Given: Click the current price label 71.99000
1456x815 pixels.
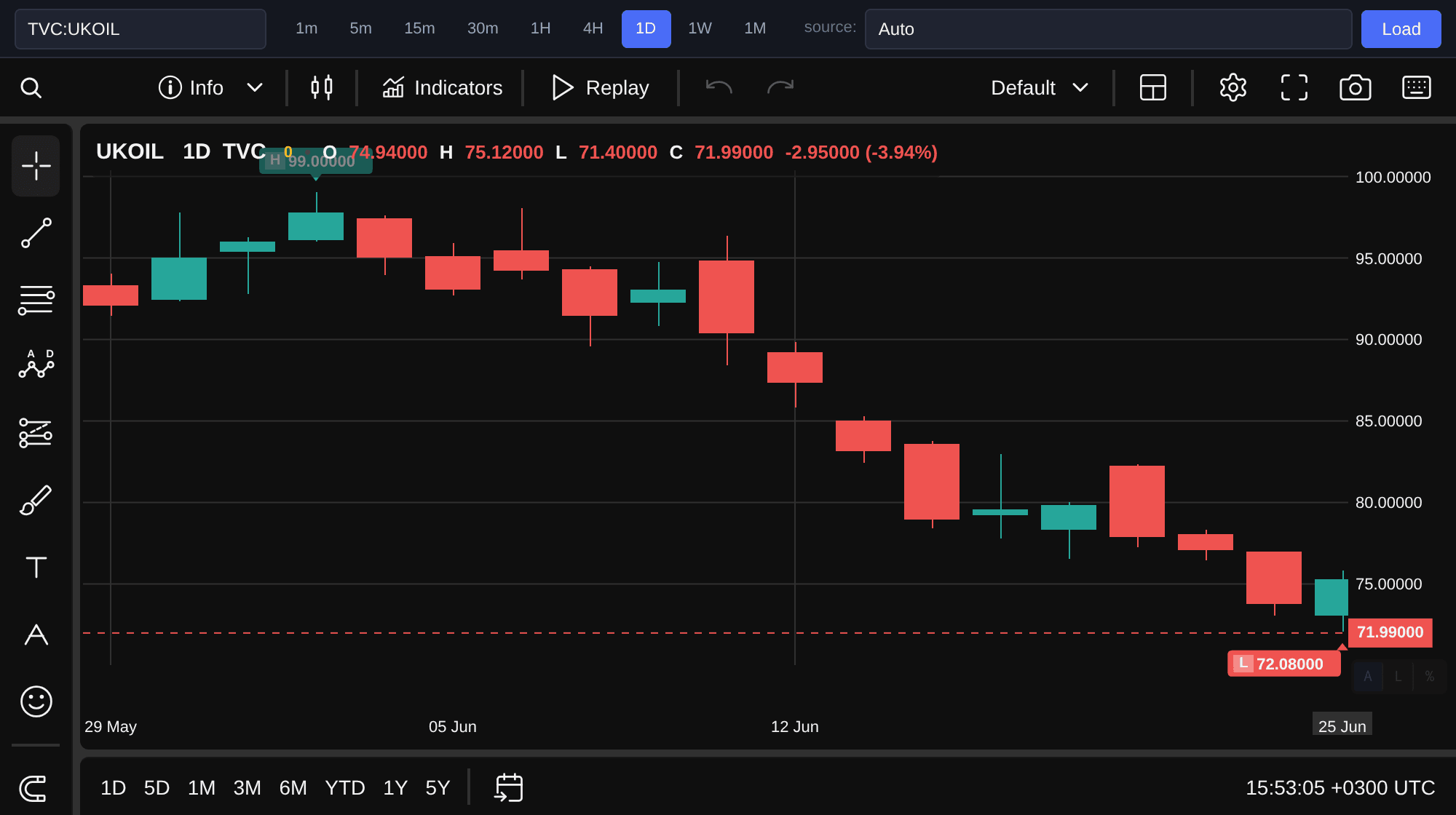Looking at the screenshot, I should click(x=1390, y=632).
